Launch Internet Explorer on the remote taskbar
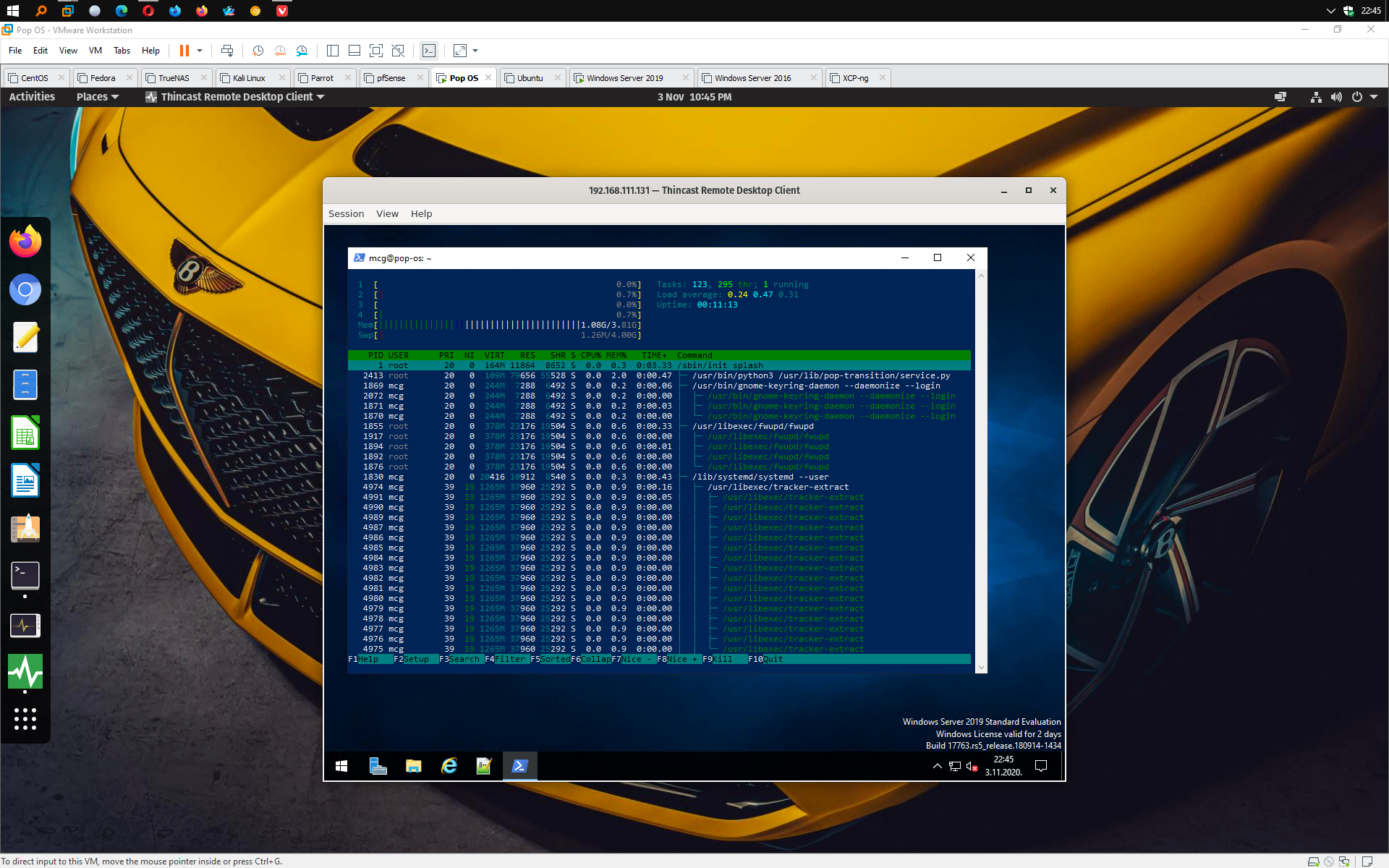The image size is (1389, 868). (449, 766)
